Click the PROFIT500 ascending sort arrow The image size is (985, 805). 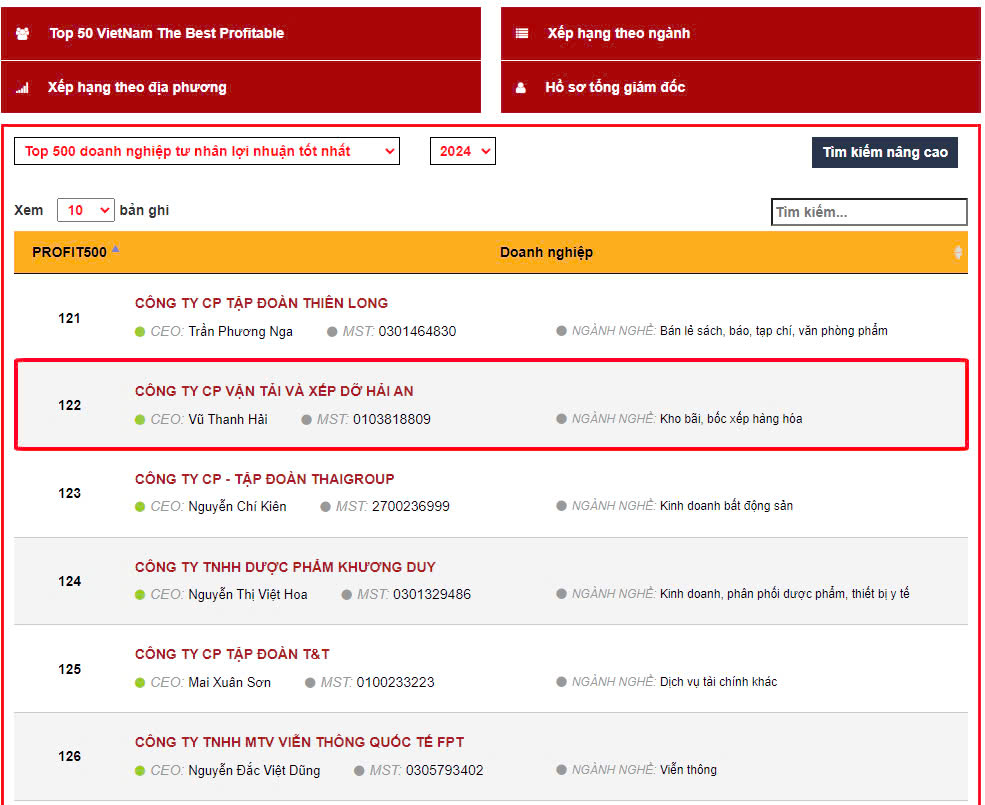[x=116, y=249]
